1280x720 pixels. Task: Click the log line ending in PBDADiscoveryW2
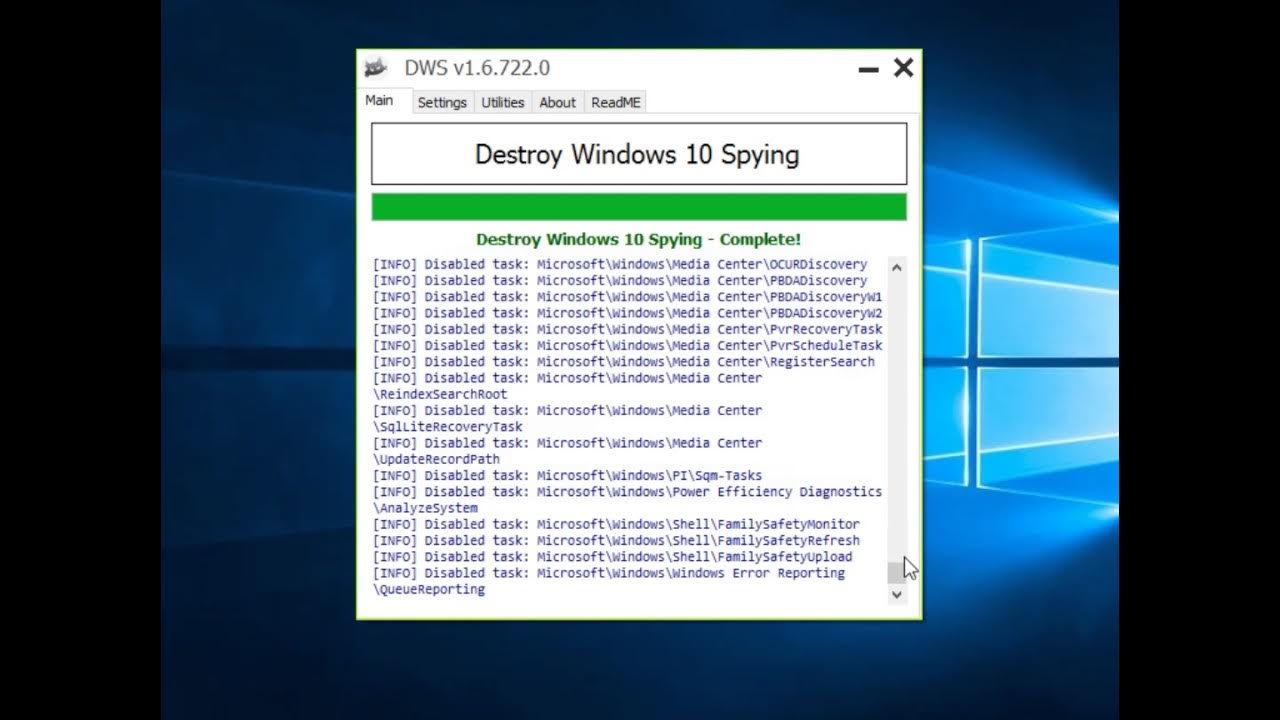click(x=628, y=313)
